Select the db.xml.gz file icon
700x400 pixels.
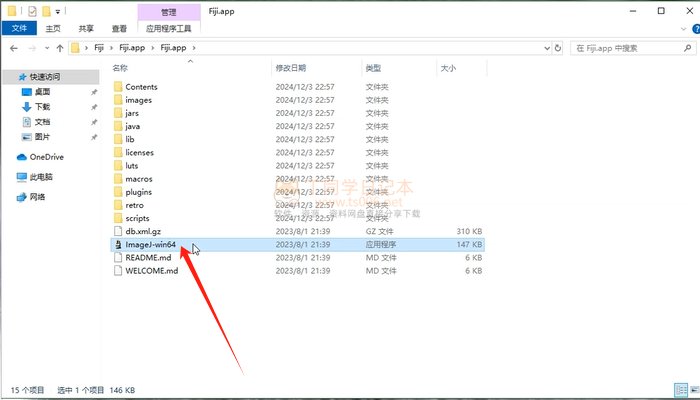[118, 231]
